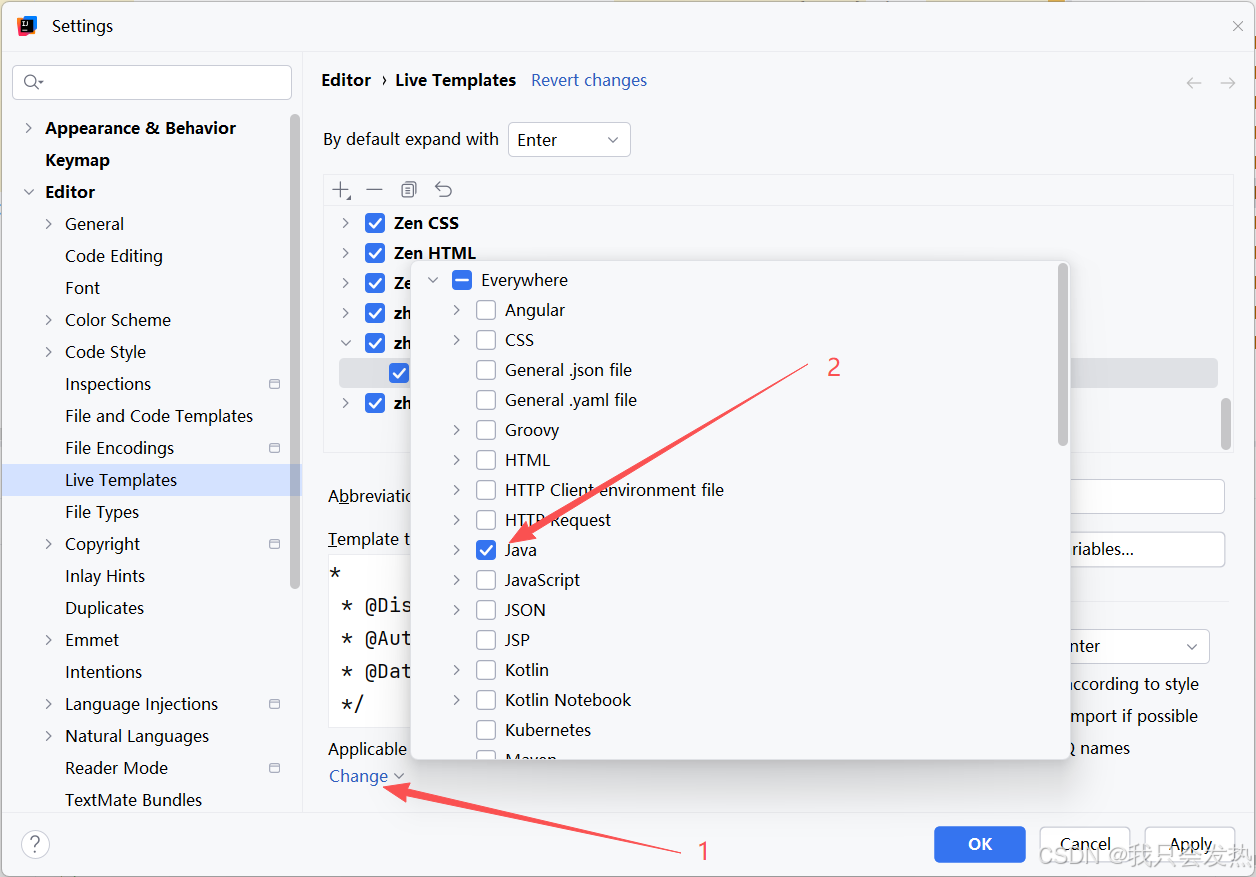Expand the Kotlin Notebook context node
Image resolution: width=1256 pixels, height=877 pixels.
click(x=457, y=700)
